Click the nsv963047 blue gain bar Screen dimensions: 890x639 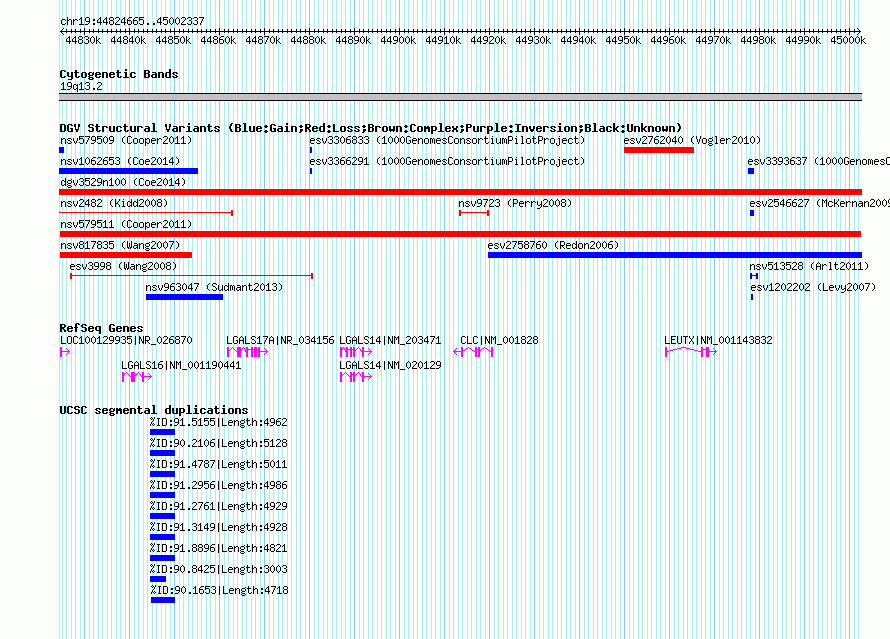184,297
